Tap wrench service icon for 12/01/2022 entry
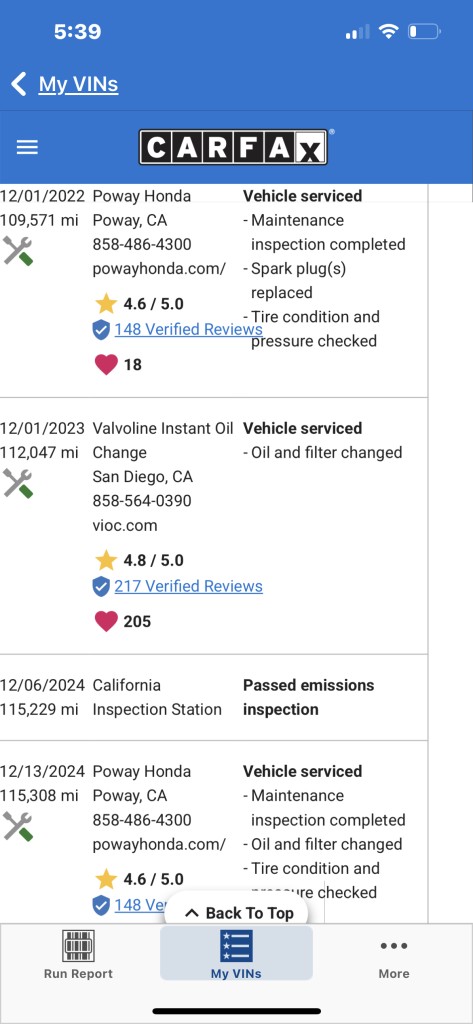473x1024 pixels. click(18, 251)
